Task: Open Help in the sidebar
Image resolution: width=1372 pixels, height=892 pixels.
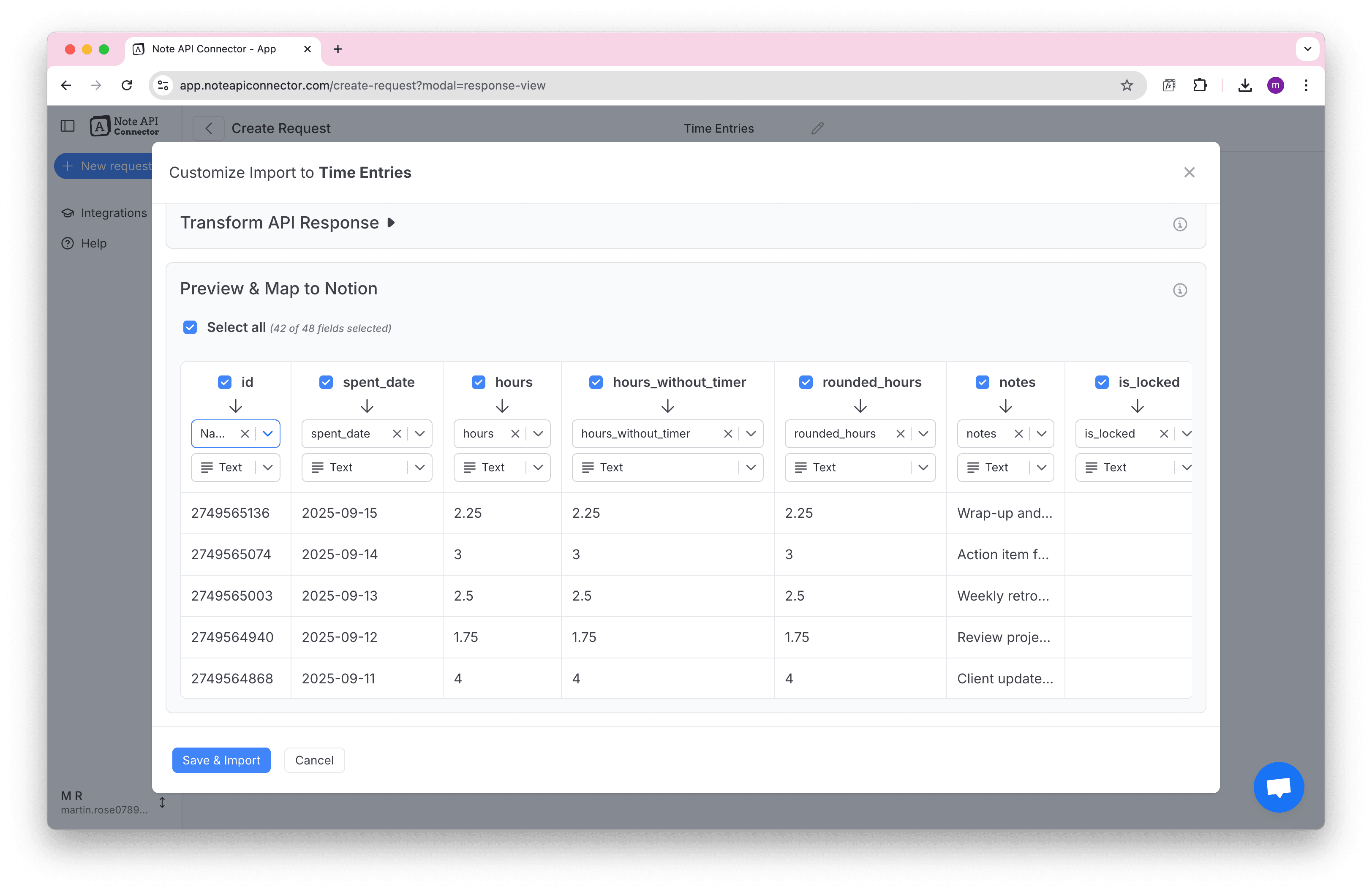Action: click(84, 243)
